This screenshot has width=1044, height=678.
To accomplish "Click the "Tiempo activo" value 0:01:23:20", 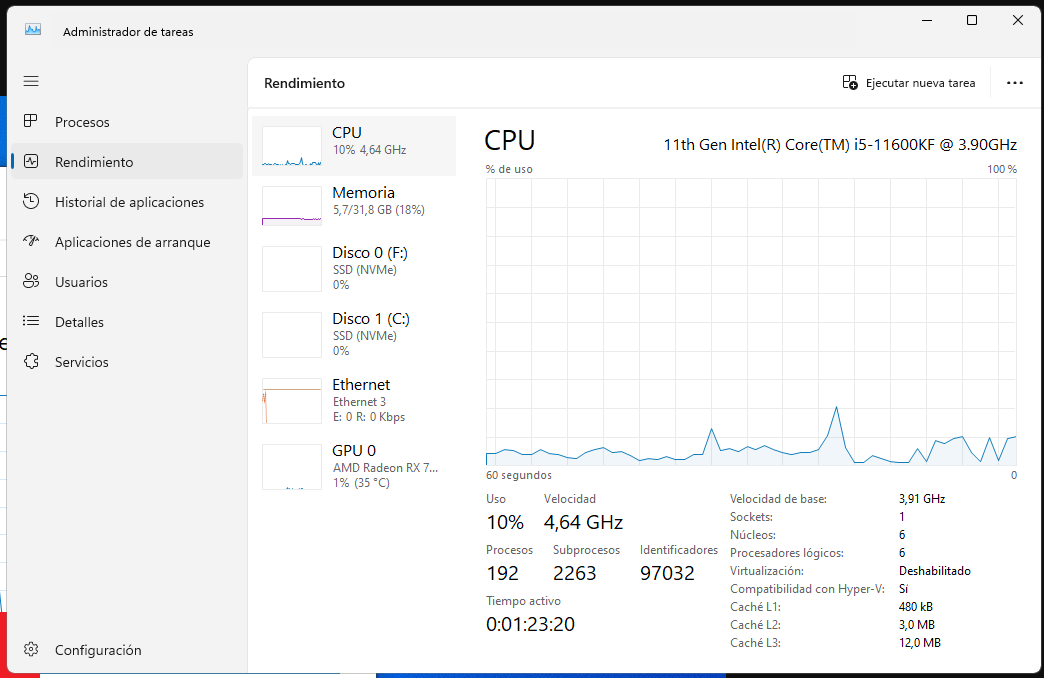I will click(530, 624).
